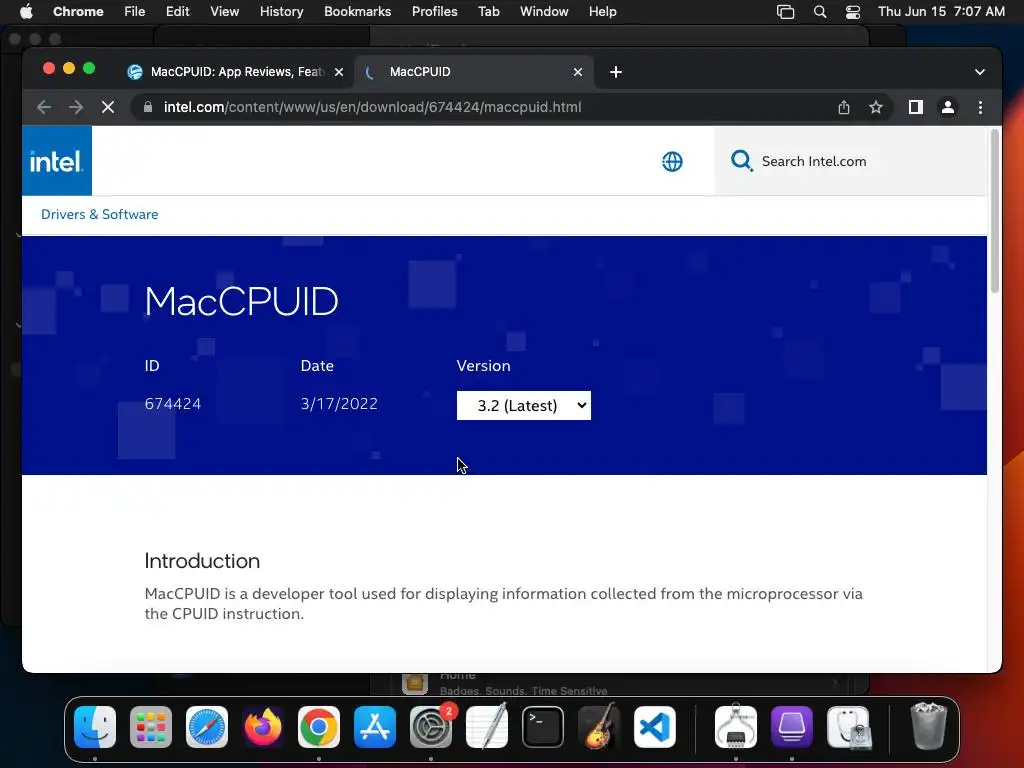View site security lock info

[148, 107]
